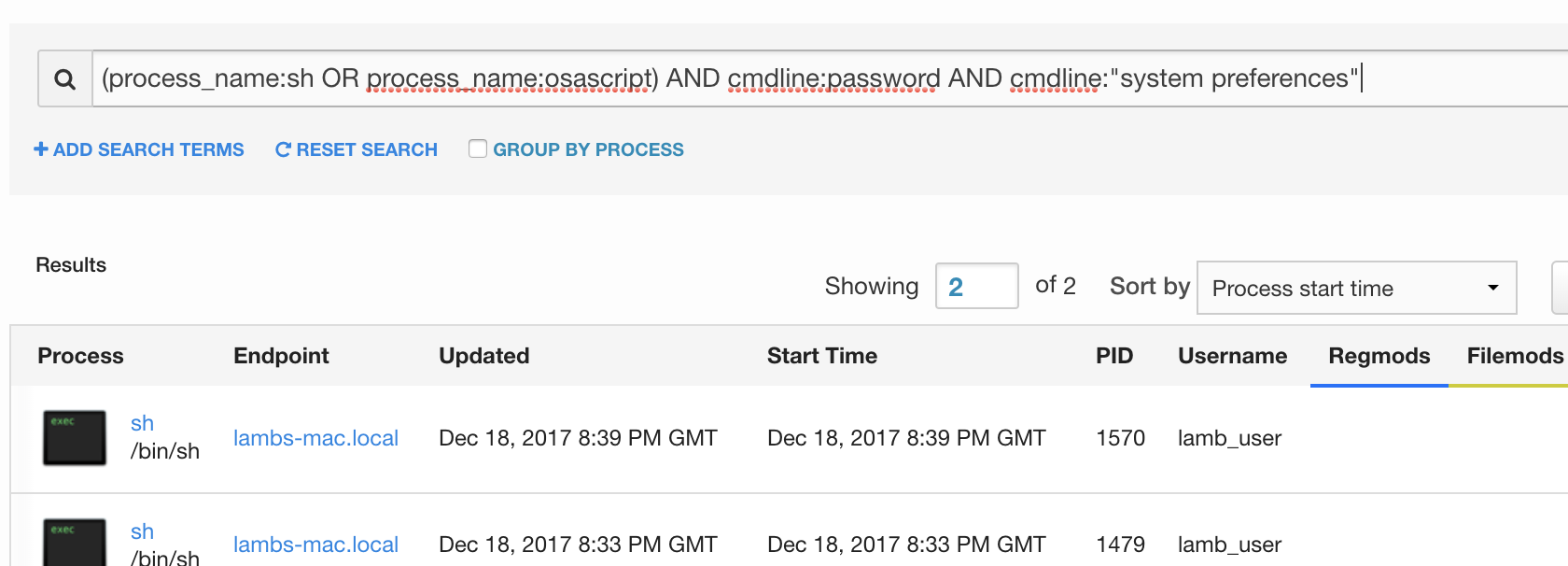
Task: Click the Reset Search refresh icon
Action: 283,149
